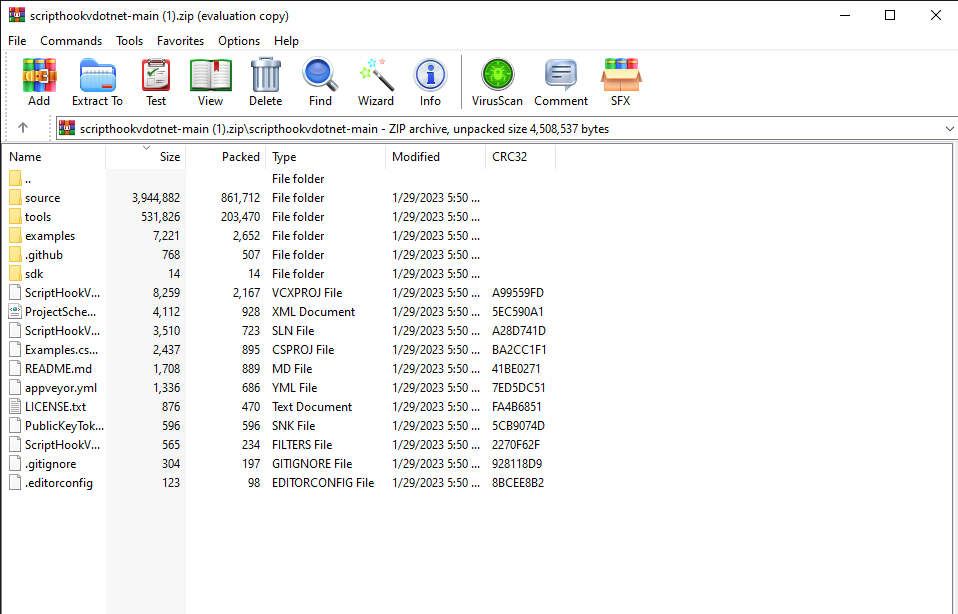
Task: Open the Tools menu
Action: click(130, 40)
